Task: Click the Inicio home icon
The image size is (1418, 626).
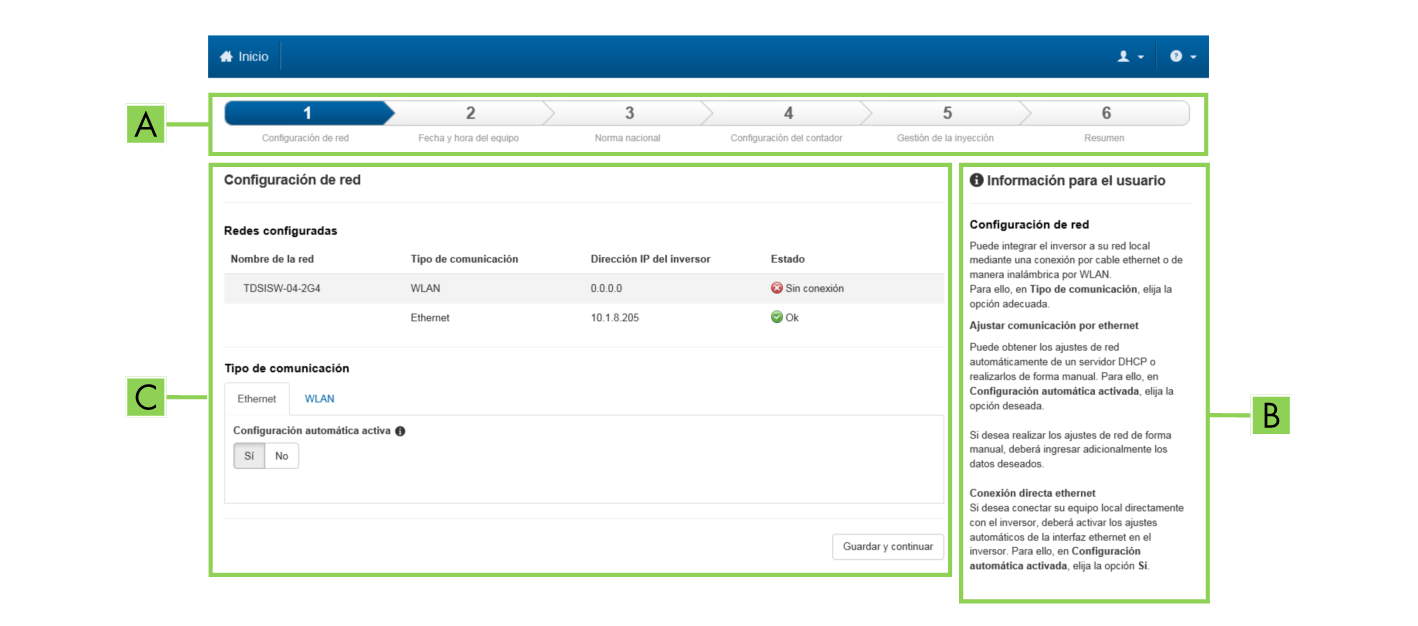Action: coord(226,57)
